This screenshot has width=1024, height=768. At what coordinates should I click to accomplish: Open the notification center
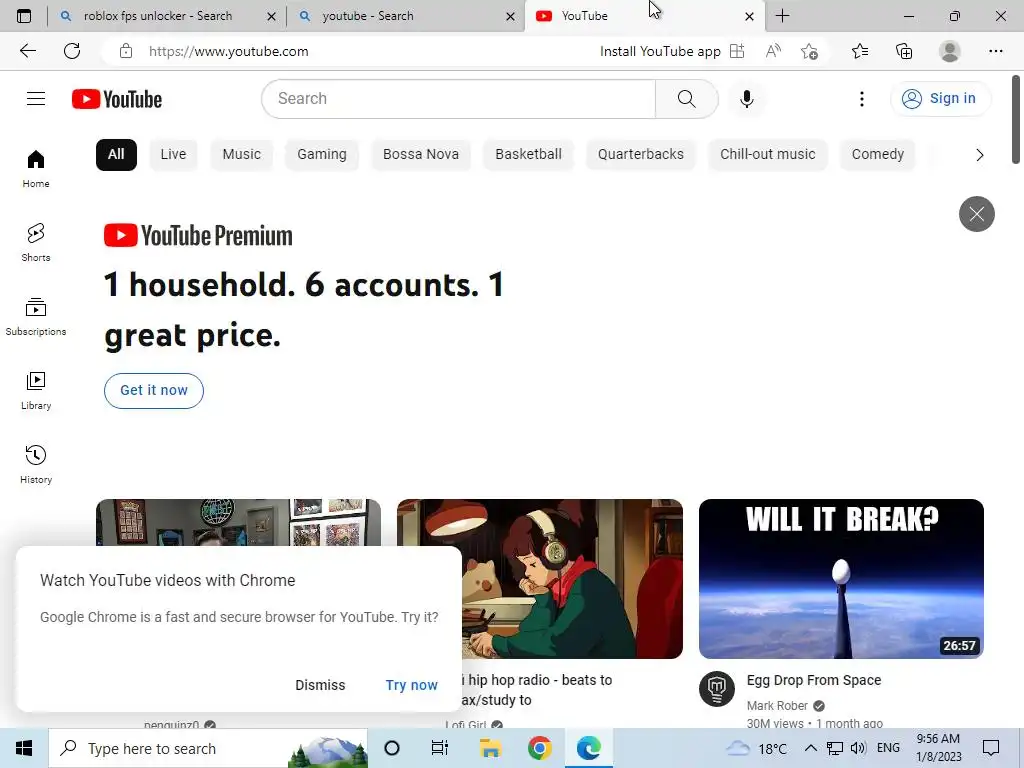pos(991,748)
